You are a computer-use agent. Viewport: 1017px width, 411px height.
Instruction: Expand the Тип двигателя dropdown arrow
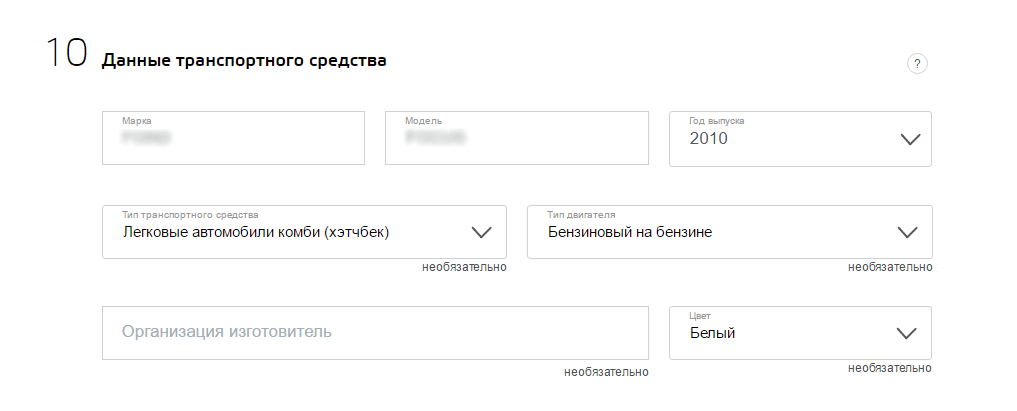(907, 232)
